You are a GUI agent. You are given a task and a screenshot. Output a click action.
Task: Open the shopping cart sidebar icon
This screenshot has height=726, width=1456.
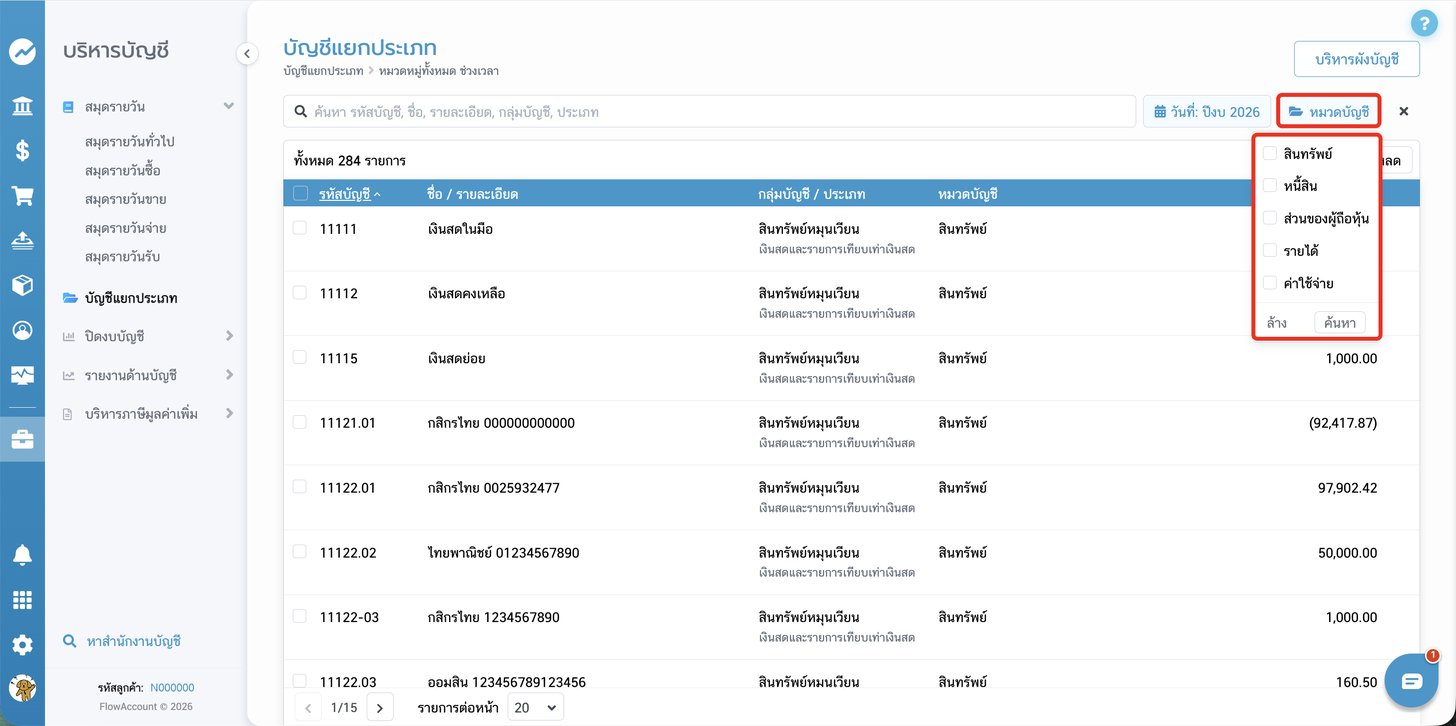tap(22, 196)
